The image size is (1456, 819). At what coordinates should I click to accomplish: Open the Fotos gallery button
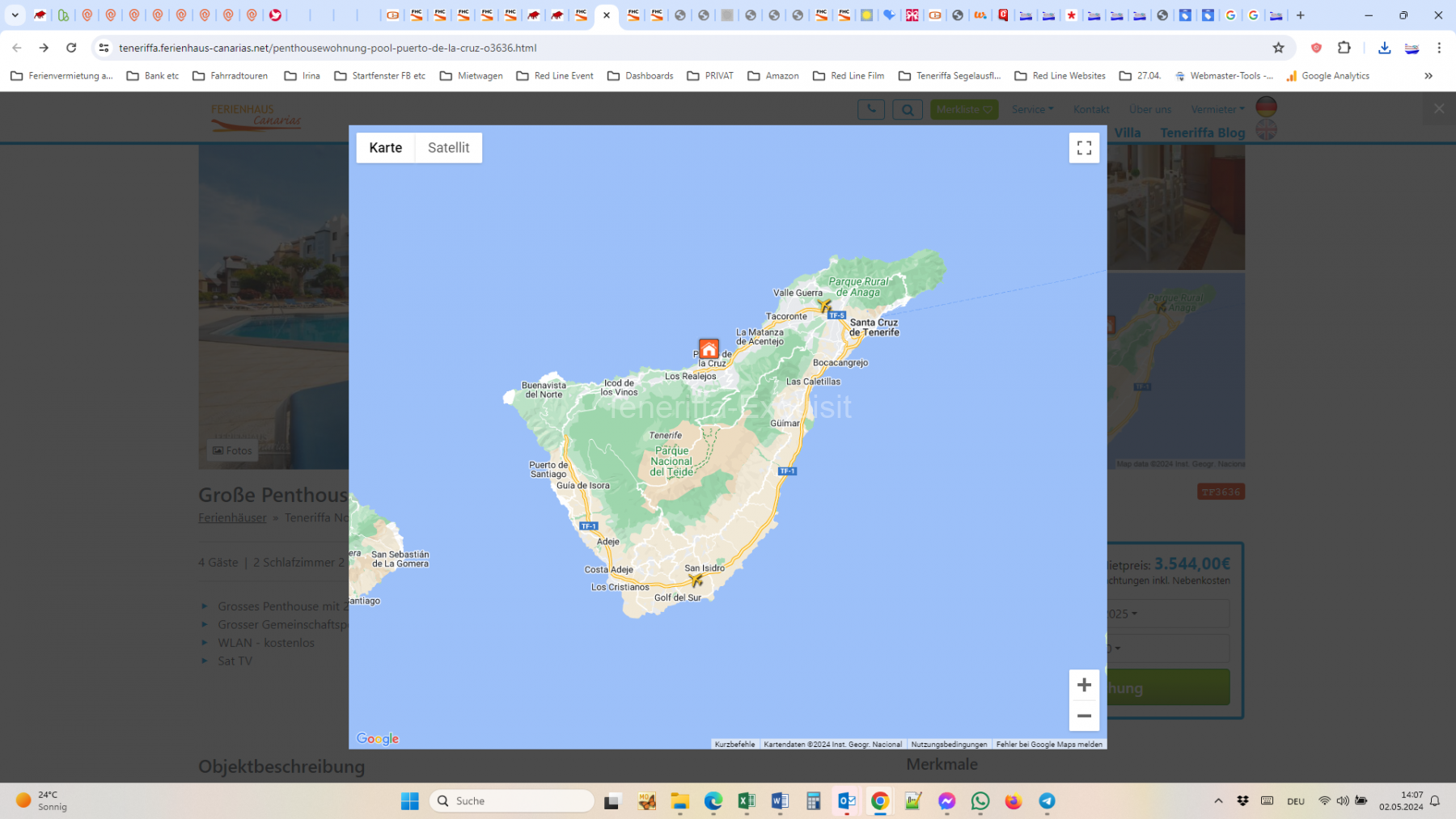click(x=232, y=450)
